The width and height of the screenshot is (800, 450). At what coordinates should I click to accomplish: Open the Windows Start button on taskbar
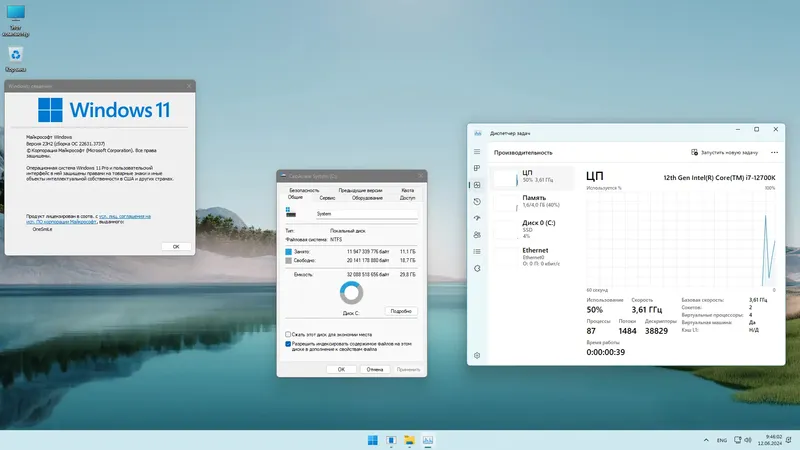pos(373,440)
